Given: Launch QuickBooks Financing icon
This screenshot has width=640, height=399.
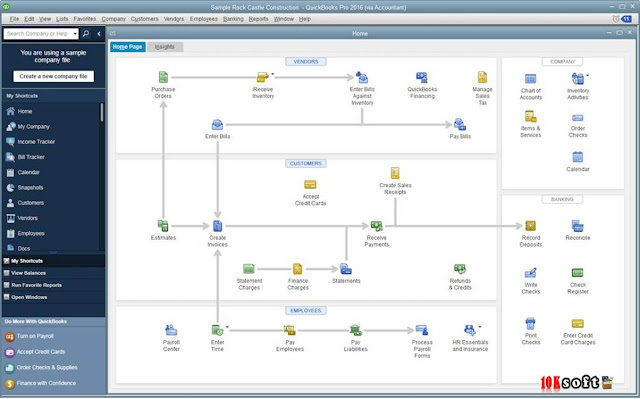Looking at the screenshot, I should click(x=422, y=77).
